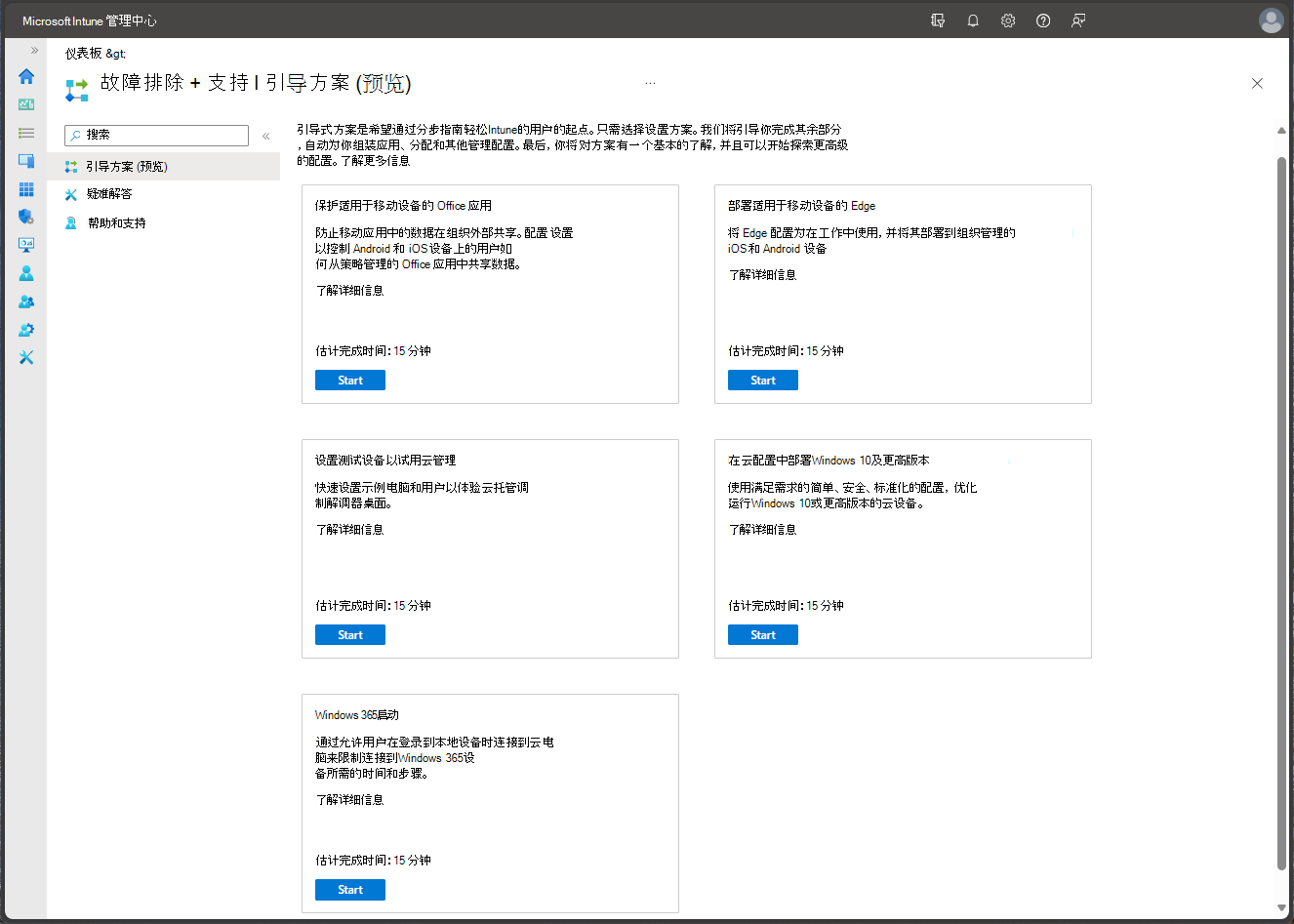Start the Windows 365 启动 scenario
1294x924 pixels.
(350, 890)
